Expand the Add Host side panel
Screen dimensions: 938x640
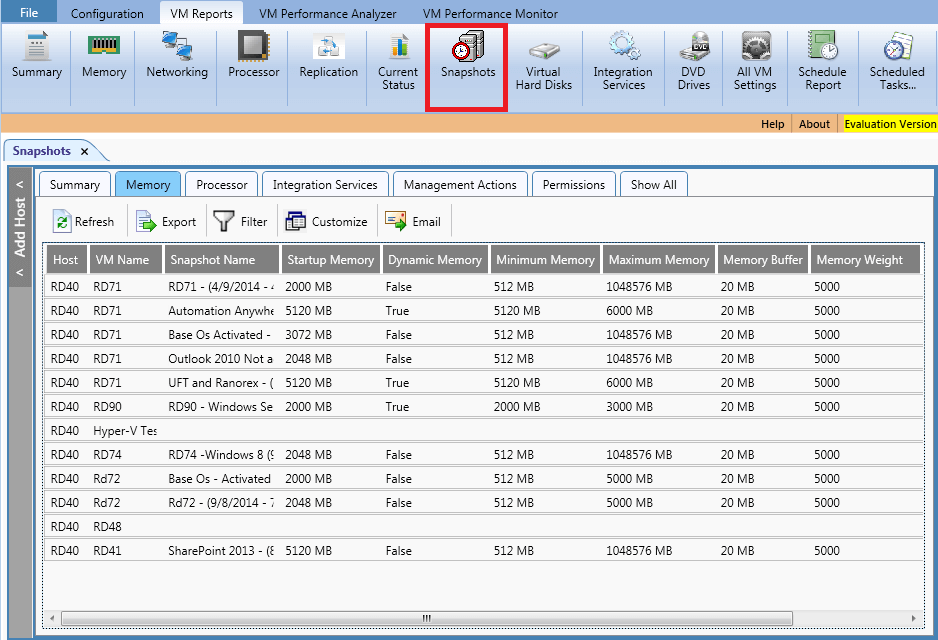20,227
